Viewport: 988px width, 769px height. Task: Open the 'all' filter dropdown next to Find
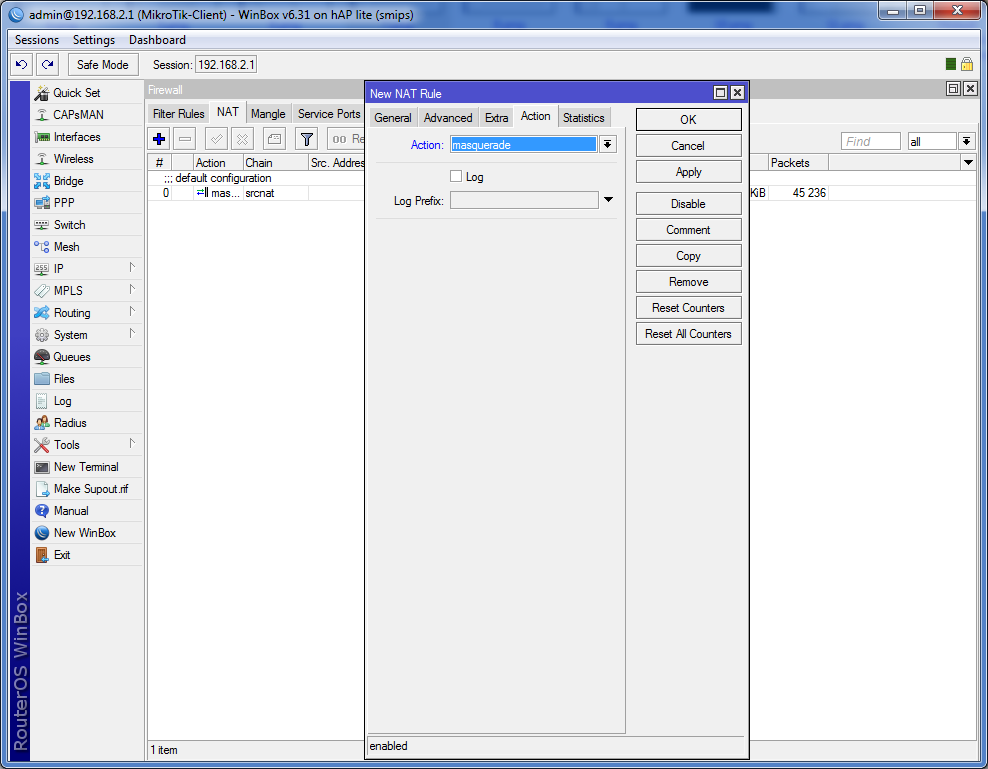[966, 141]
